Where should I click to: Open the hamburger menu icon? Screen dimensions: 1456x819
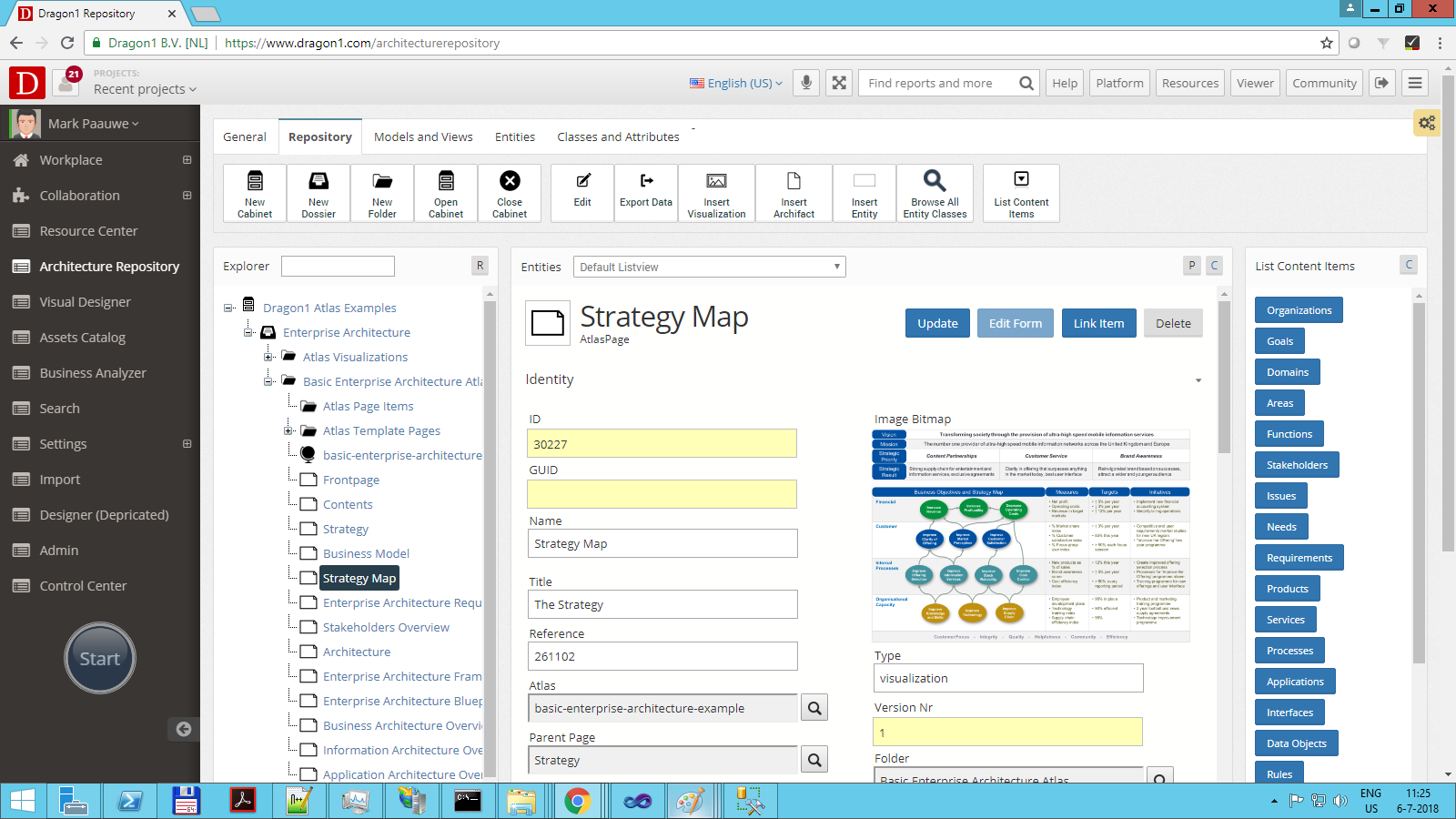1415,83
